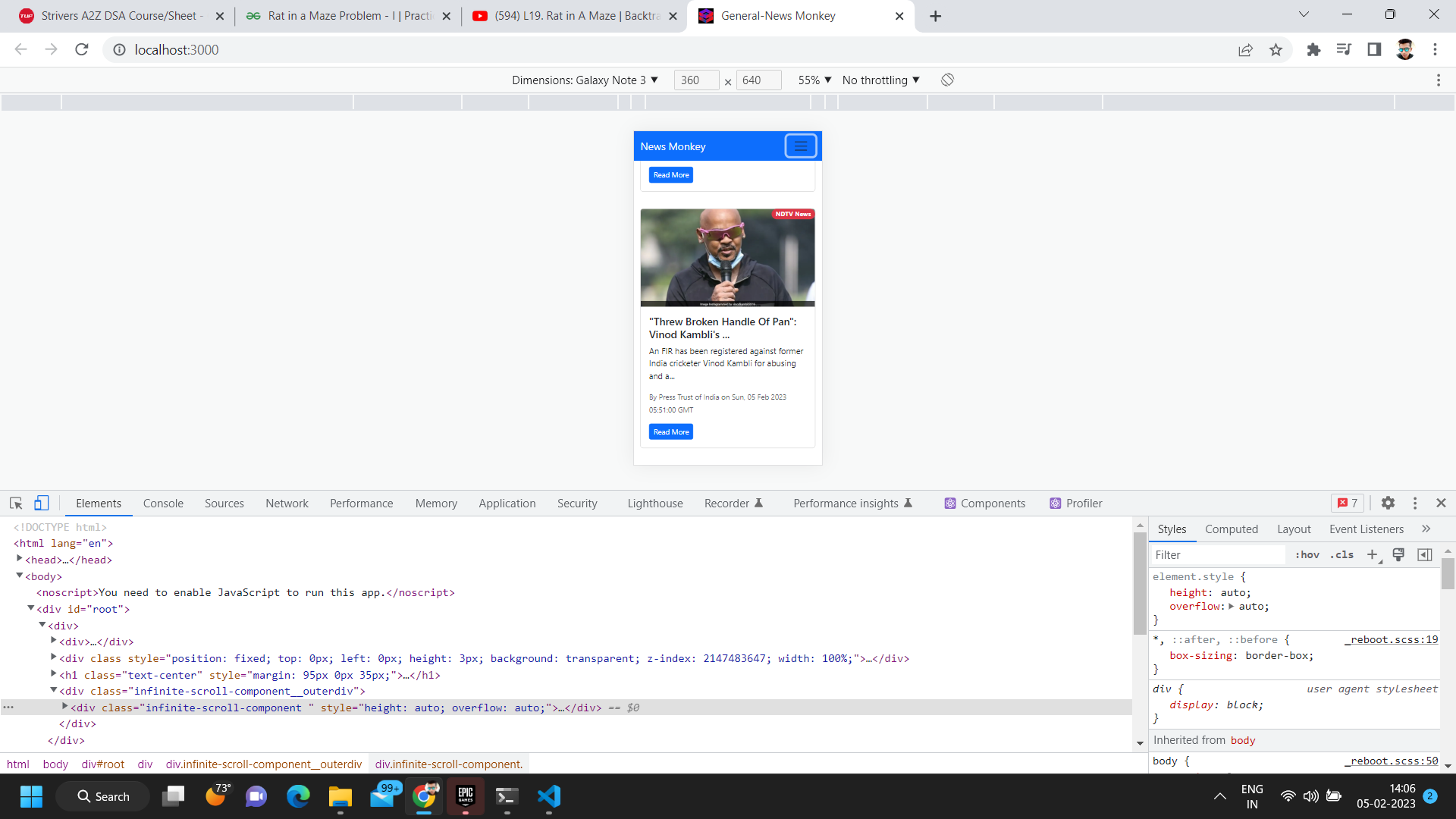The height and width of the screenshot is (819, 1456).
Task: Open the _reboot.scss:50 source link
Action: click(x=1394, y=761)
